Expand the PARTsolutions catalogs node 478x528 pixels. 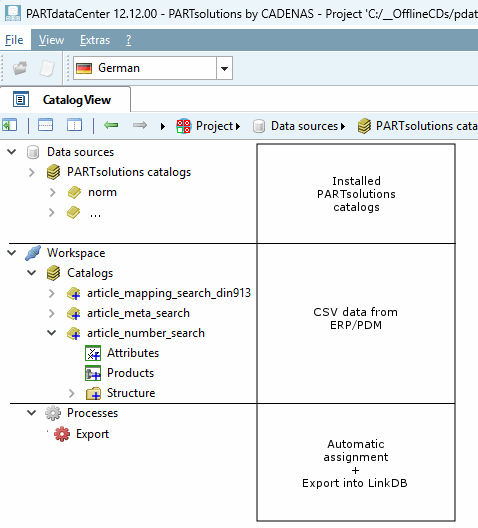(32, 172)
